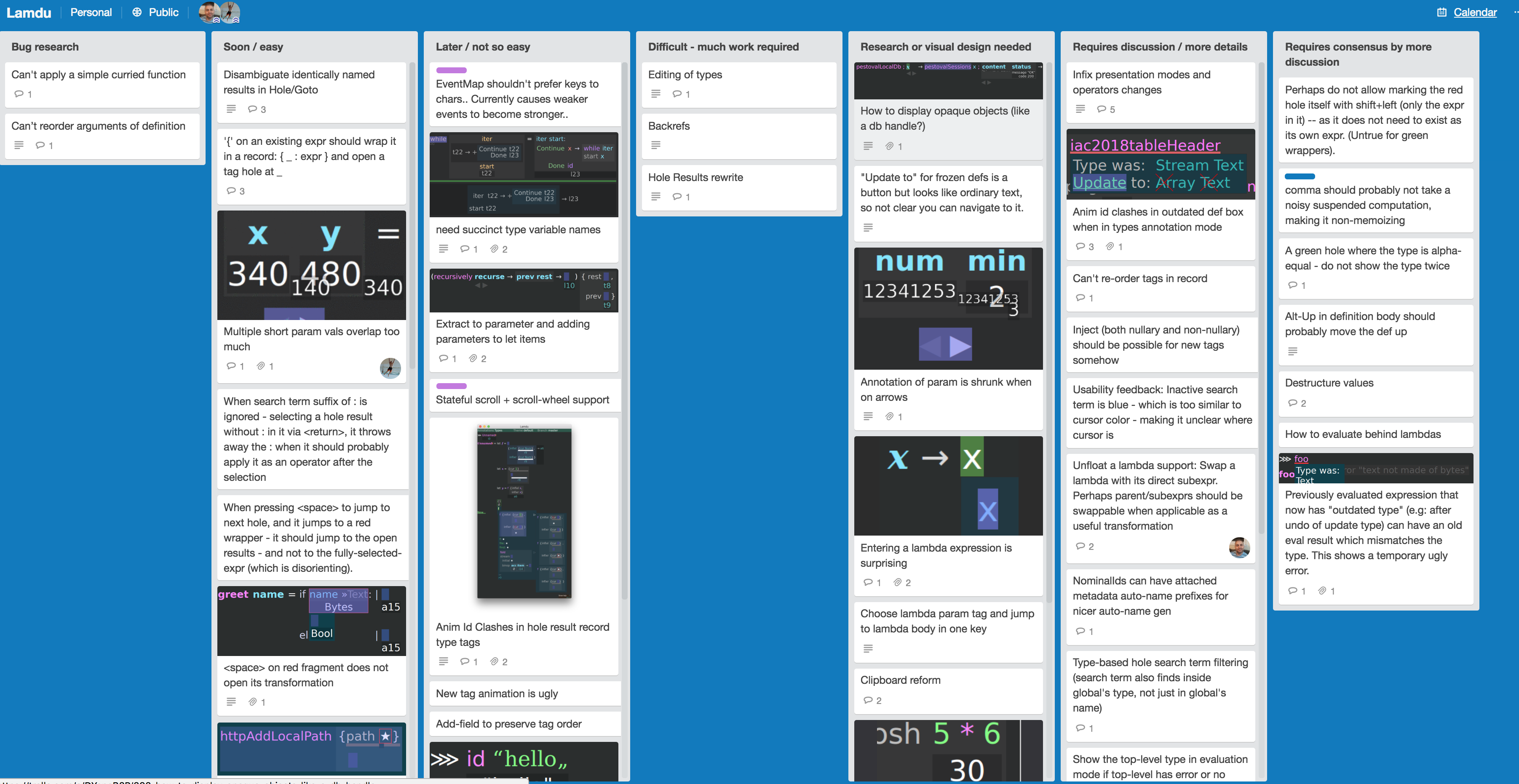This screenshot has height=784, width=1519.
Task: Click the member avatar on "Multiple short param vals overlap too much"
Action: [390, 368]
